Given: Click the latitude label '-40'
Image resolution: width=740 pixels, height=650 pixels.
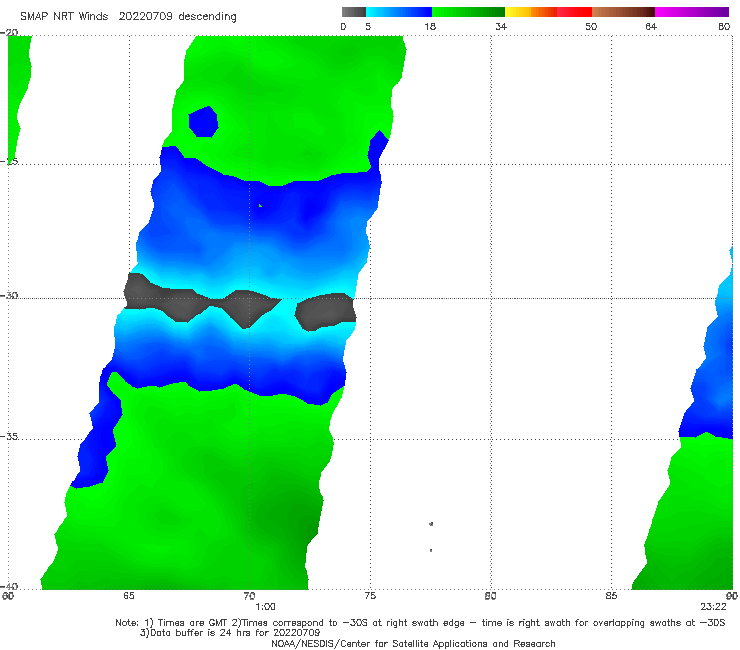Looking at the screenshot, I should 9,587.
